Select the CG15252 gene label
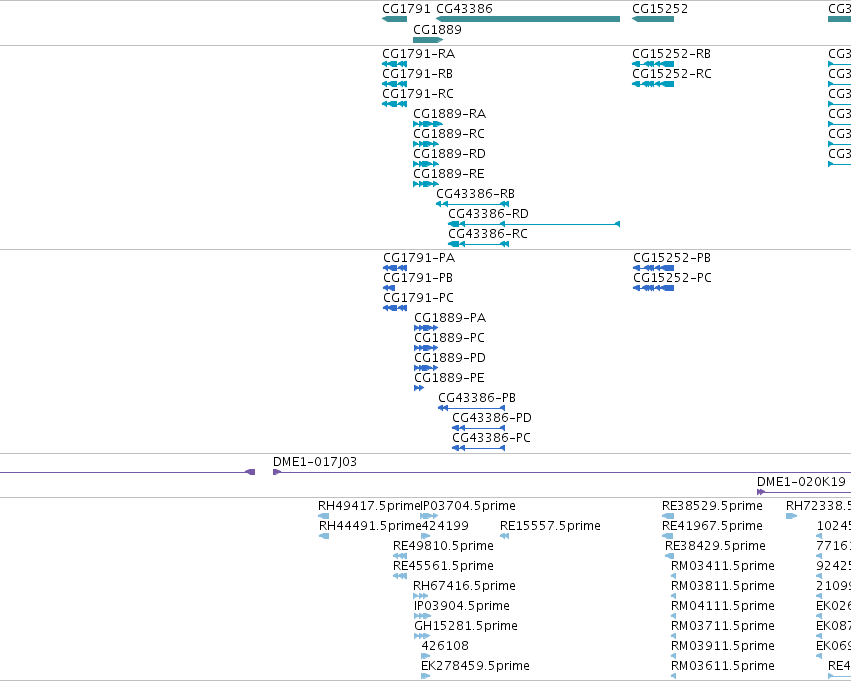This screenshot has width=851, height=681. tap(660, 9)
